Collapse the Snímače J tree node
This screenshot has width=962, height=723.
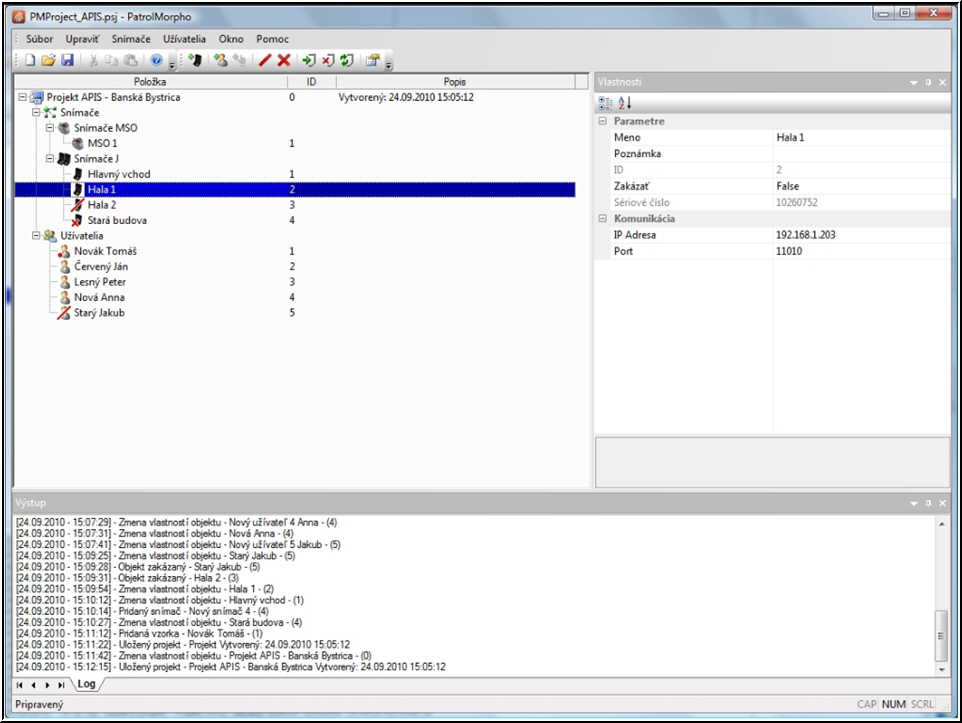pos(49,159)
